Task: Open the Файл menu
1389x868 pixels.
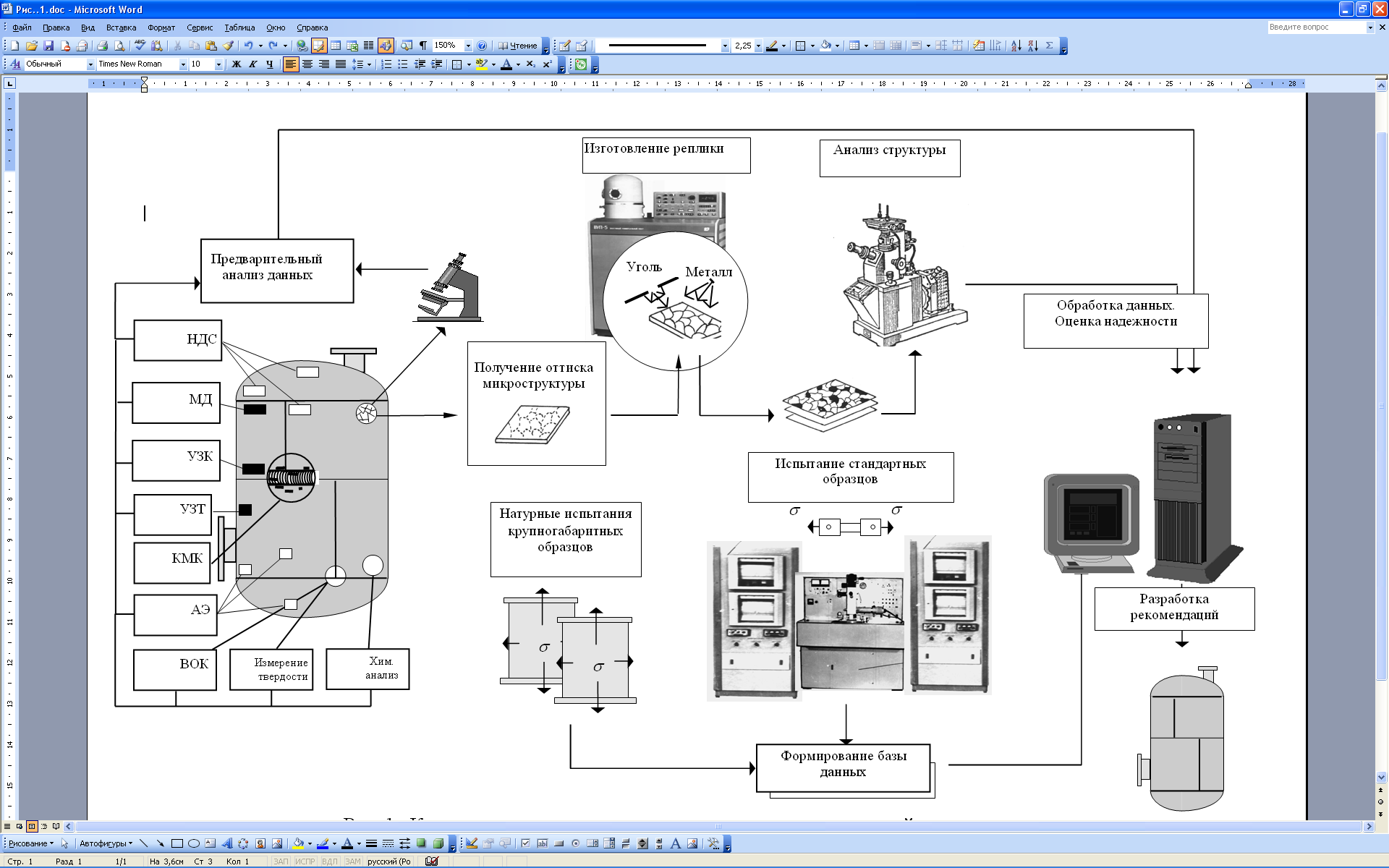Action: pyautogui.click(x=22, y=27)
